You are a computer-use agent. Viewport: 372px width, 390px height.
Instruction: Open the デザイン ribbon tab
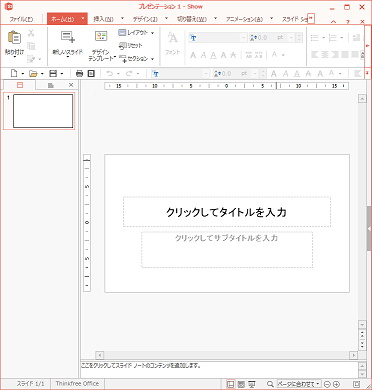(x=145, y=19)
